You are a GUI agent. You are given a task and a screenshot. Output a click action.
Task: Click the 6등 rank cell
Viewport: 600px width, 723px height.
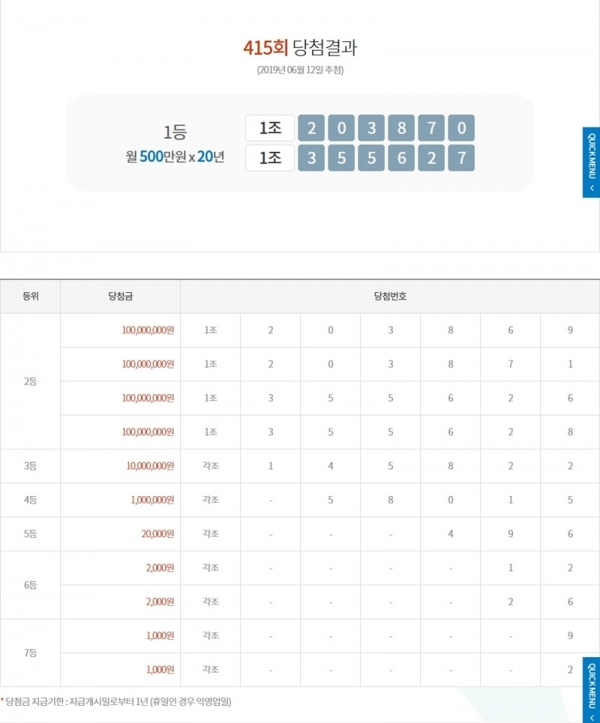[x=30, y=585]
